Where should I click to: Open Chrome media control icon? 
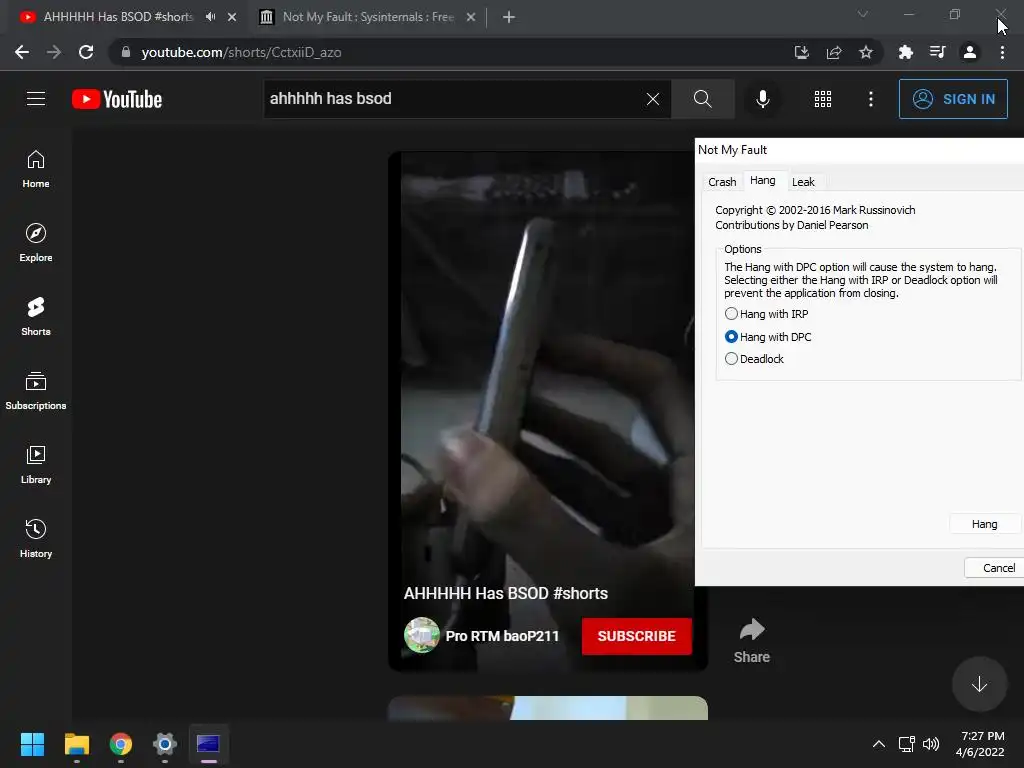(x=938, y=52)
